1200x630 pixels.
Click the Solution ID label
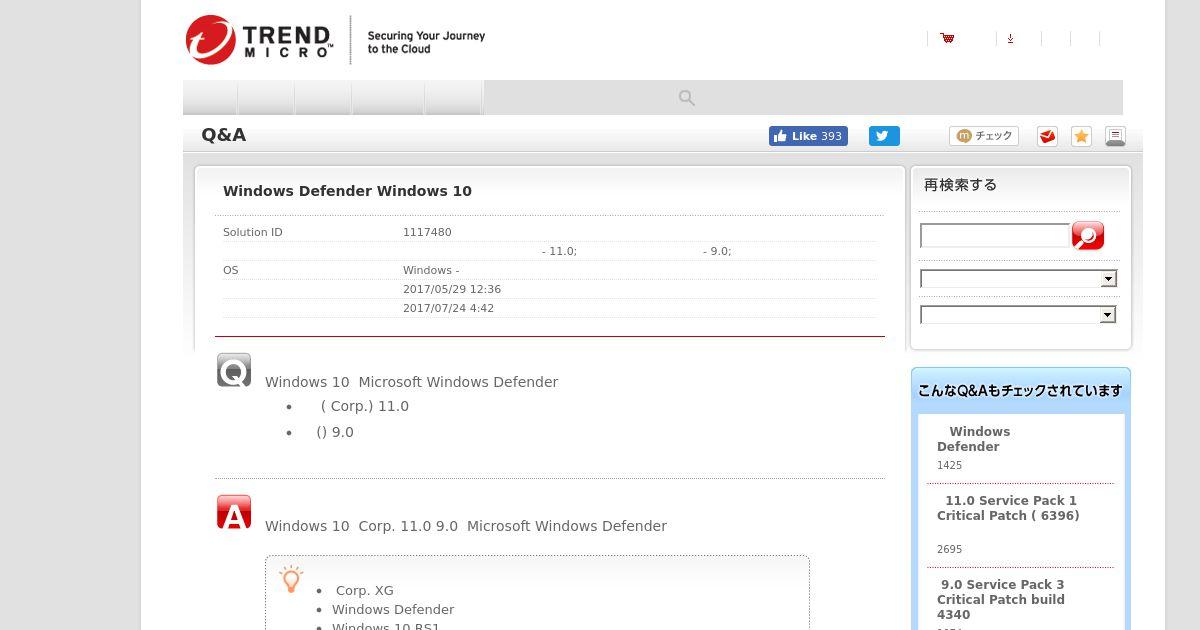252,232
